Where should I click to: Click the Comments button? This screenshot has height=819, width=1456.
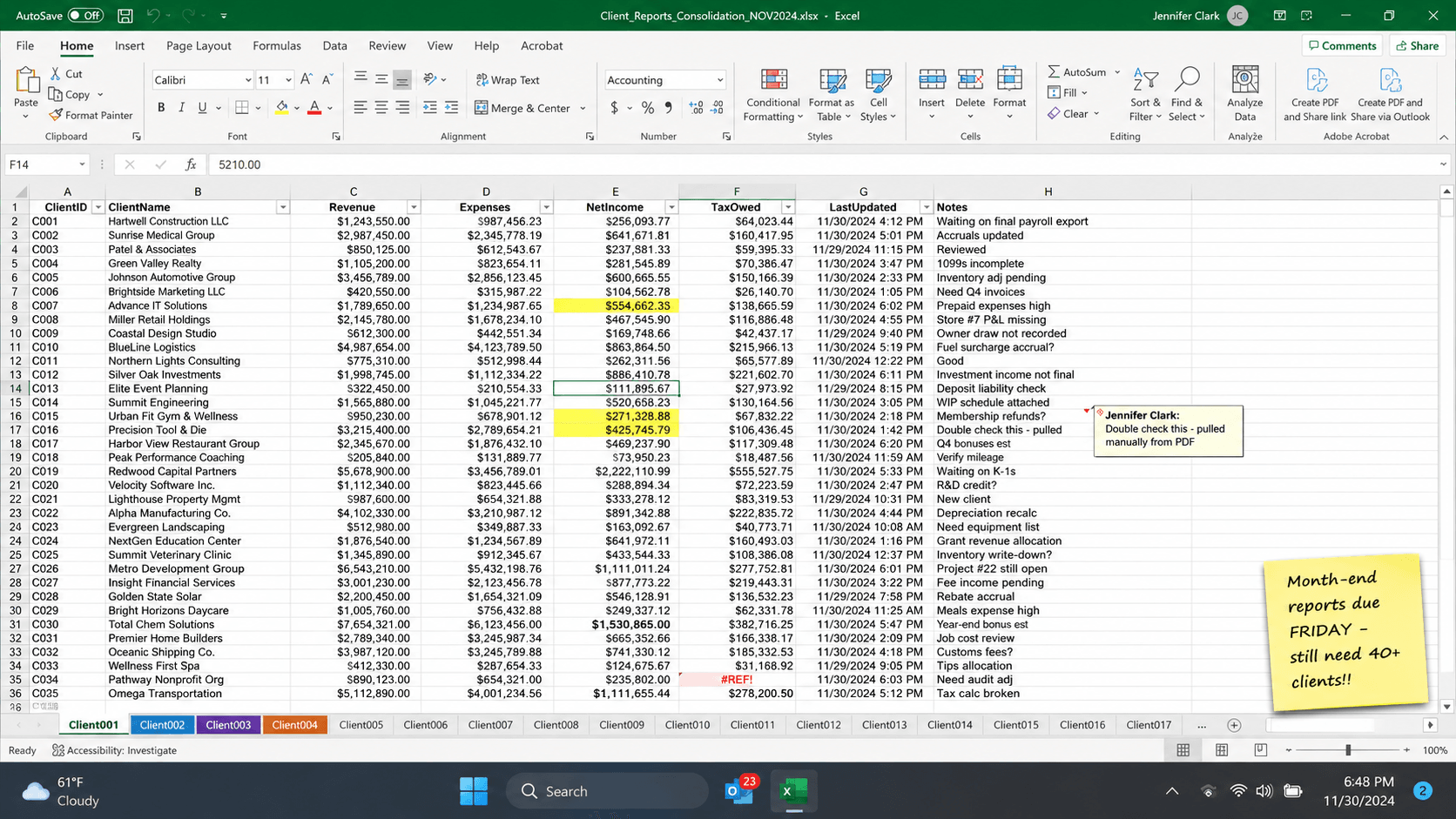1343,45
